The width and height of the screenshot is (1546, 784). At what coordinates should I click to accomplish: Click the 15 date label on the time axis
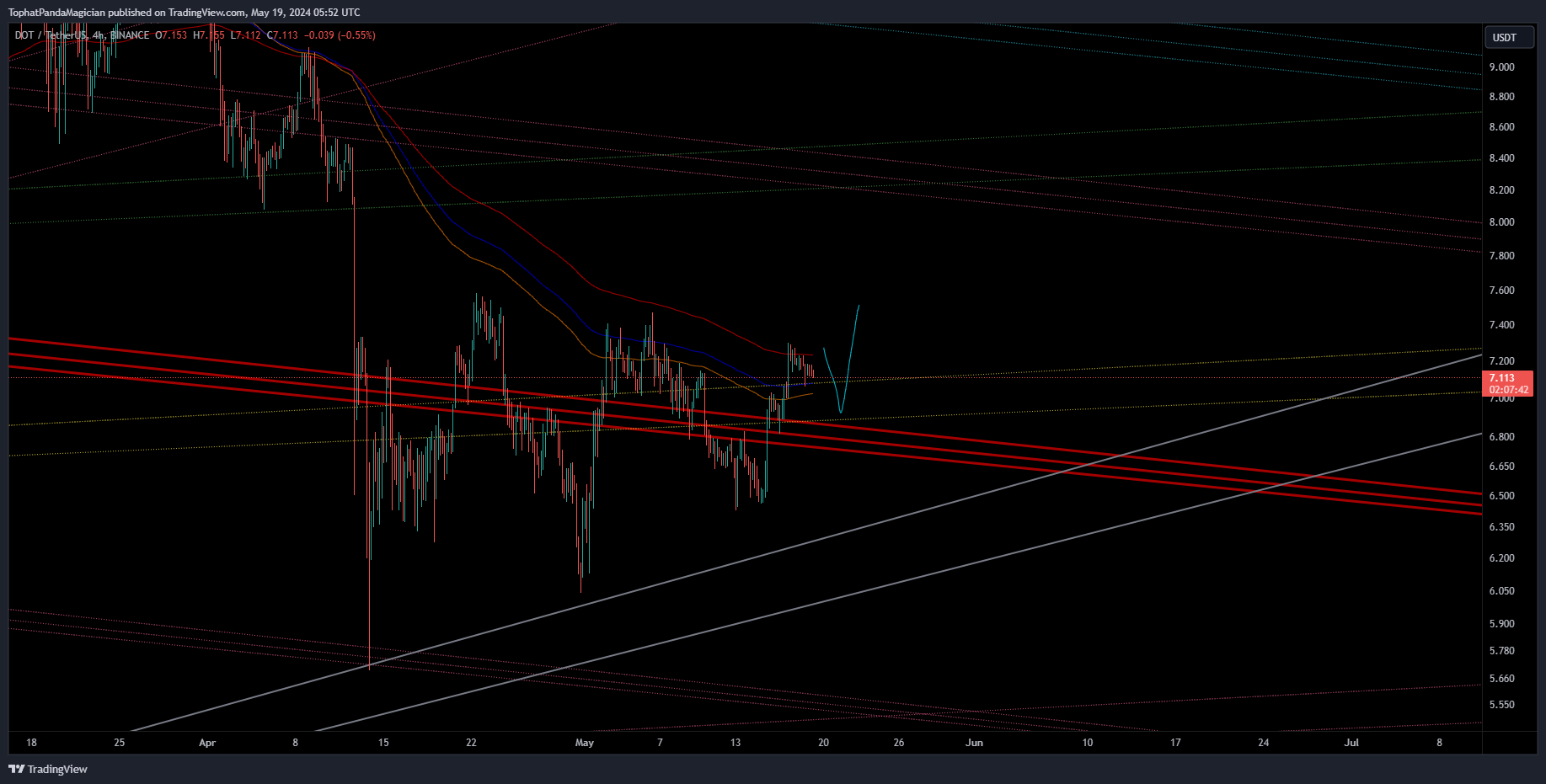(x=383, y=743)
